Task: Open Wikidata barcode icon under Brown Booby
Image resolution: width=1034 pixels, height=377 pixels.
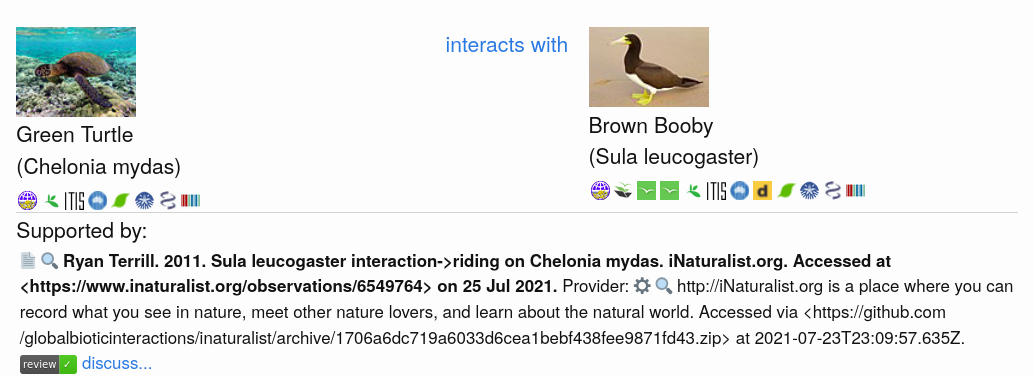Action: (855, 190)
